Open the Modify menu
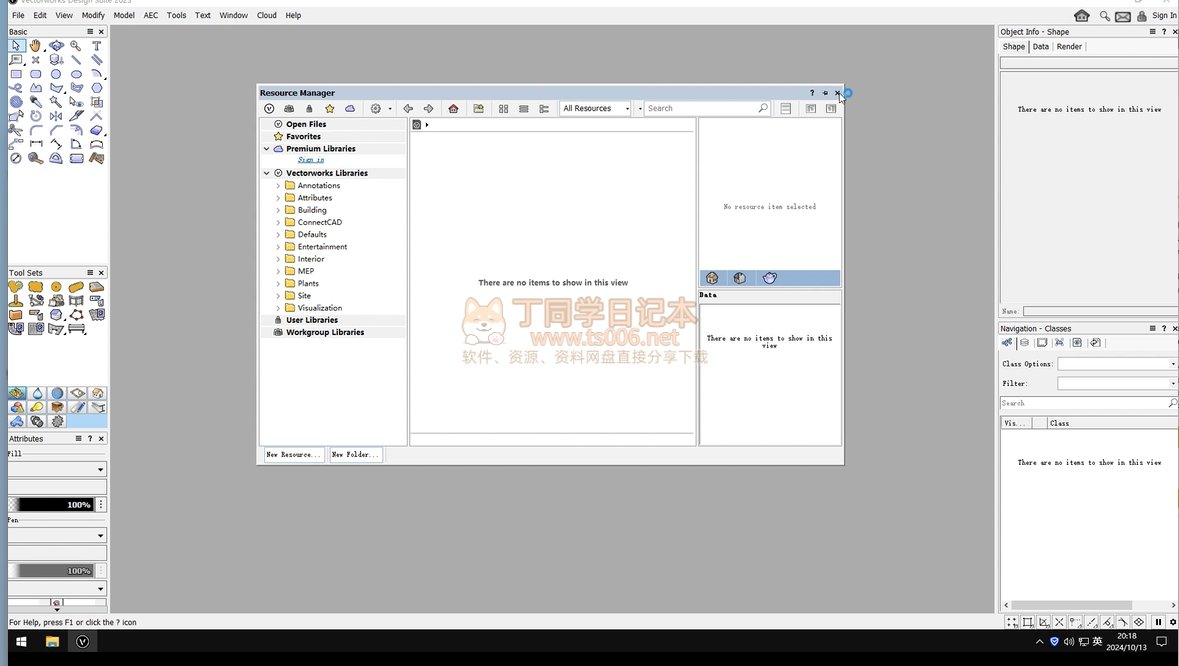This screenshot has height=666, width=1179. [x=93, y=16]
